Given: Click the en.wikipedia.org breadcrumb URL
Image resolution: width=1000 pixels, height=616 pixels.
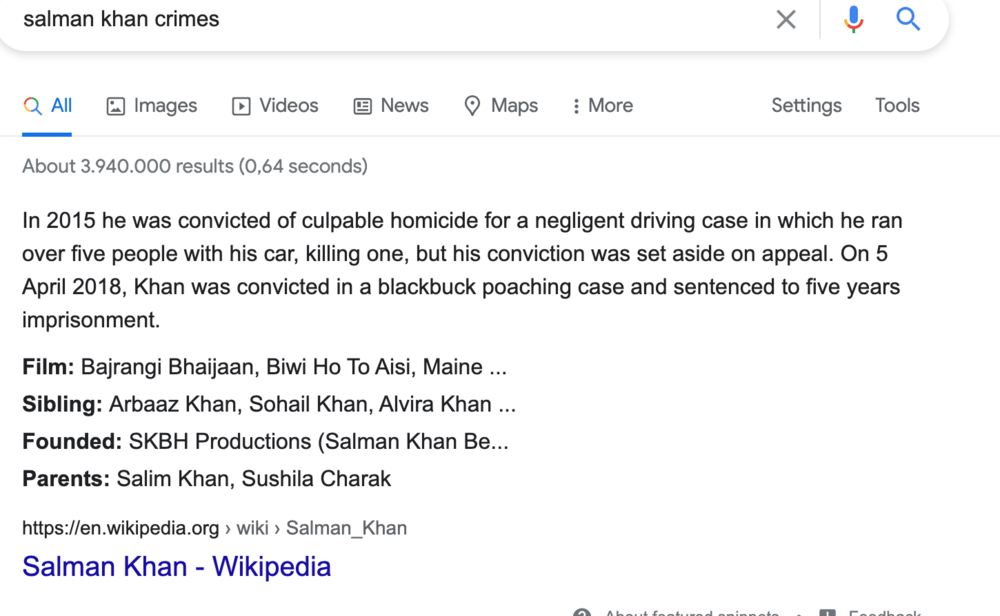Looking at the screenshot, I should 214,528.
